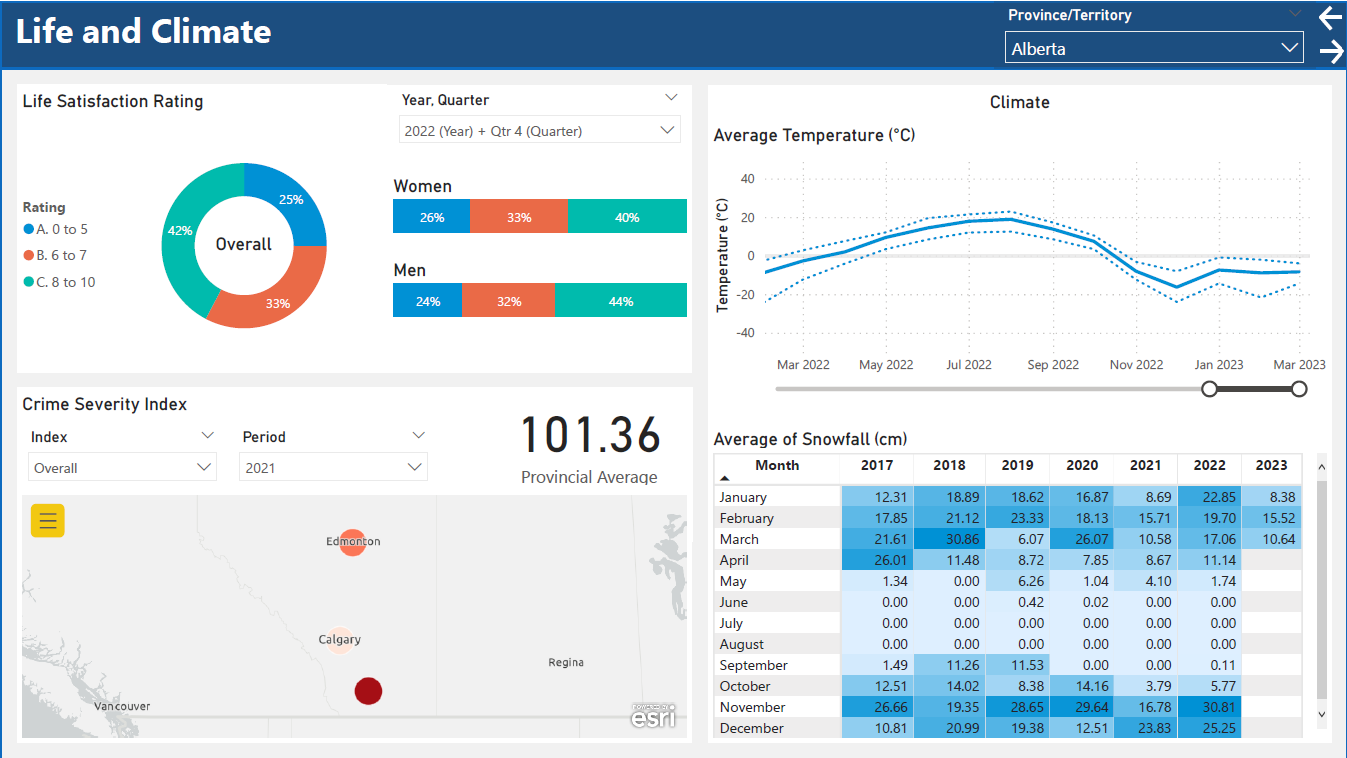This screenshot has height=758, width=1347.
Task: Open the Period 2021 dropdown
Action: click(x=332, y=468)
